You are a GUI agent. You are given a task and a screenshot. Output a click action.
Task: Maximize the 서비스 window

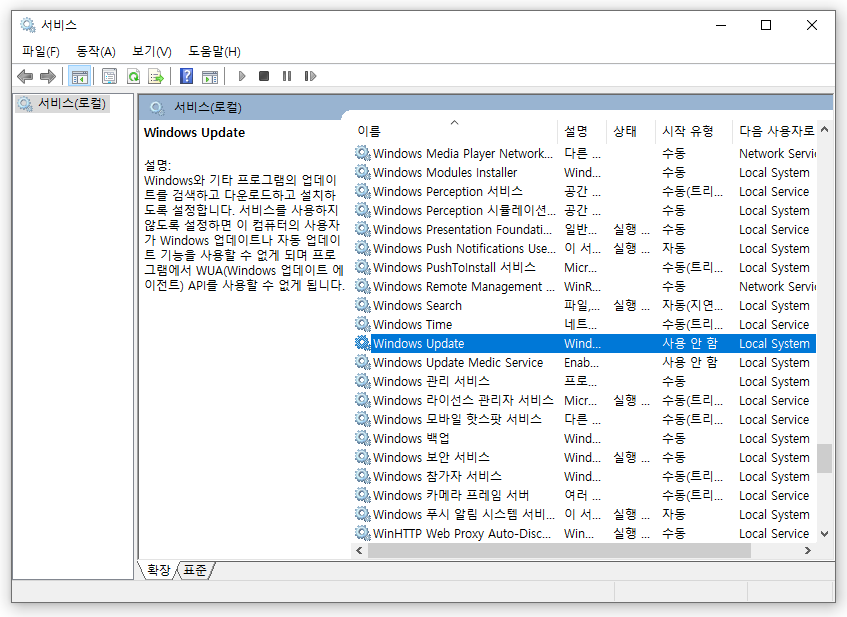pyautogui.click(x=765, y=25)
